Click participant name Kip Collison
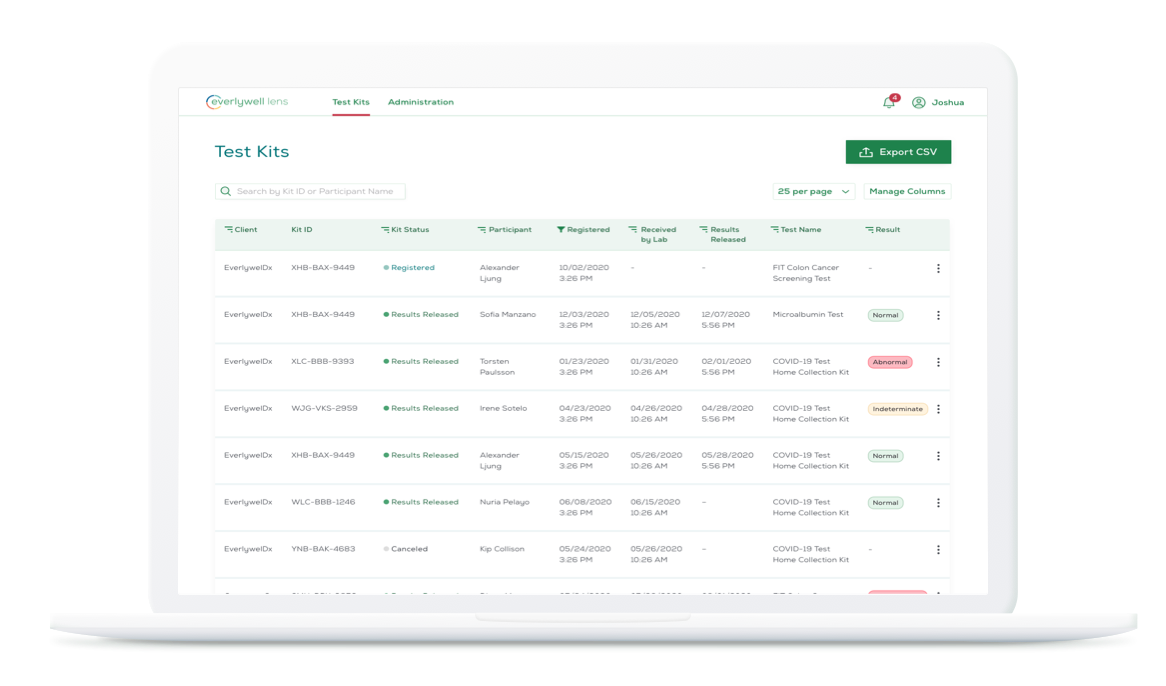The width and height of the screenshot is (1166, 686). (502, 549)
